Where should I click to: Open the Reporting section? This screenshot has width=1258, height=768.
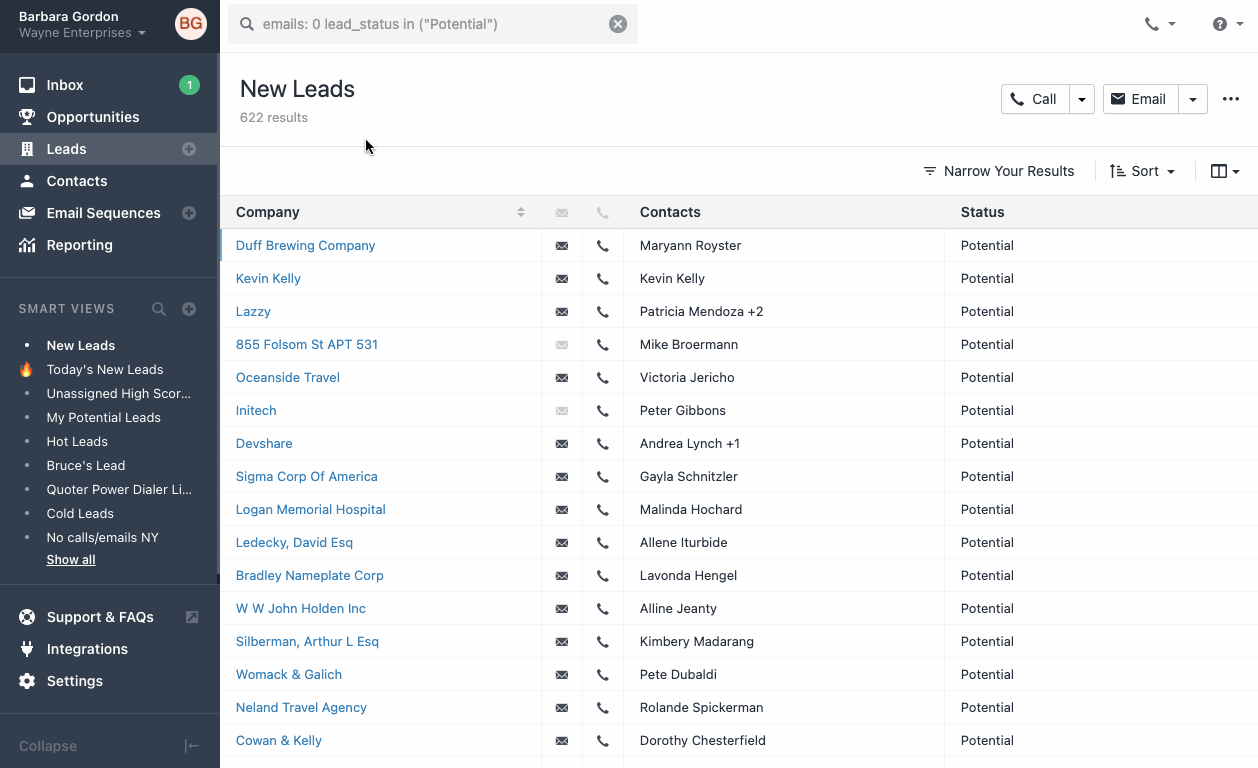point(78,245)
